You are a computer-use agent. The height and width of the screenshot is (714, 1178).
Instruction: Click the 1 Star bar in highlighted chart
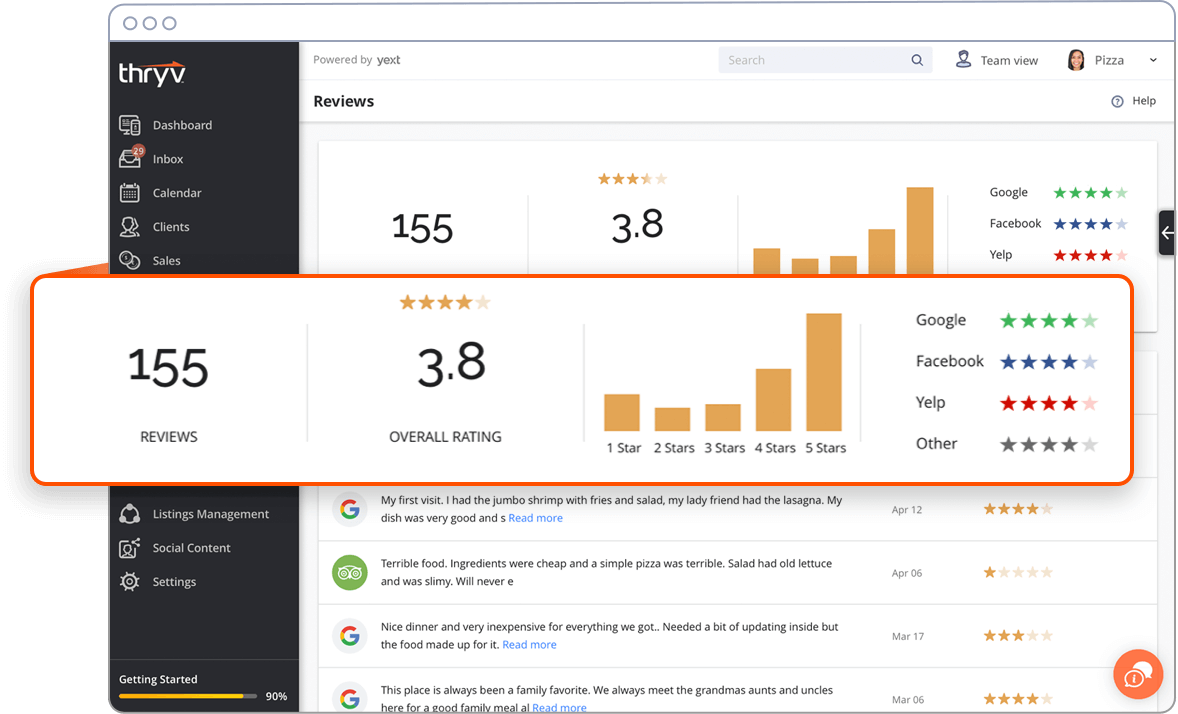[x=622, y=413]
